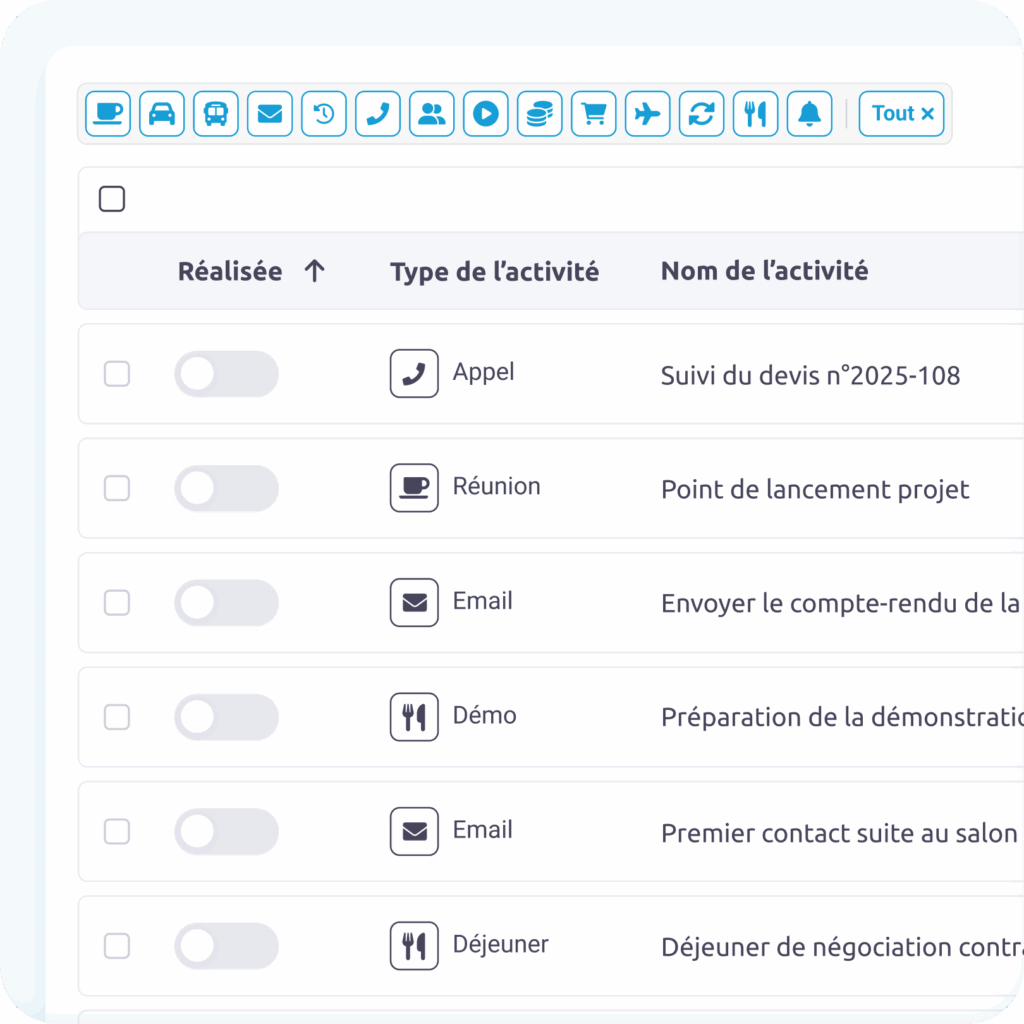
Task: Toggle Réalisée switch for the Appel row
Action: (226, 374)
